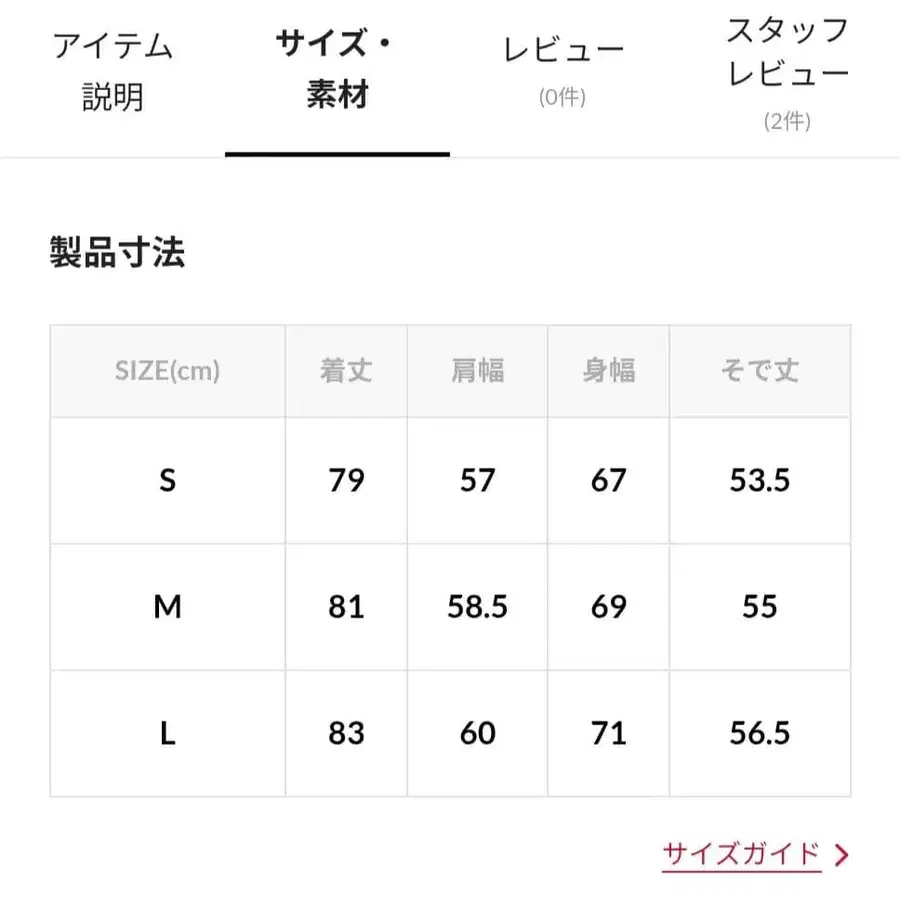Click the SIZE(cm) column header
Screen dimensions: 900x900
point(167,371)
